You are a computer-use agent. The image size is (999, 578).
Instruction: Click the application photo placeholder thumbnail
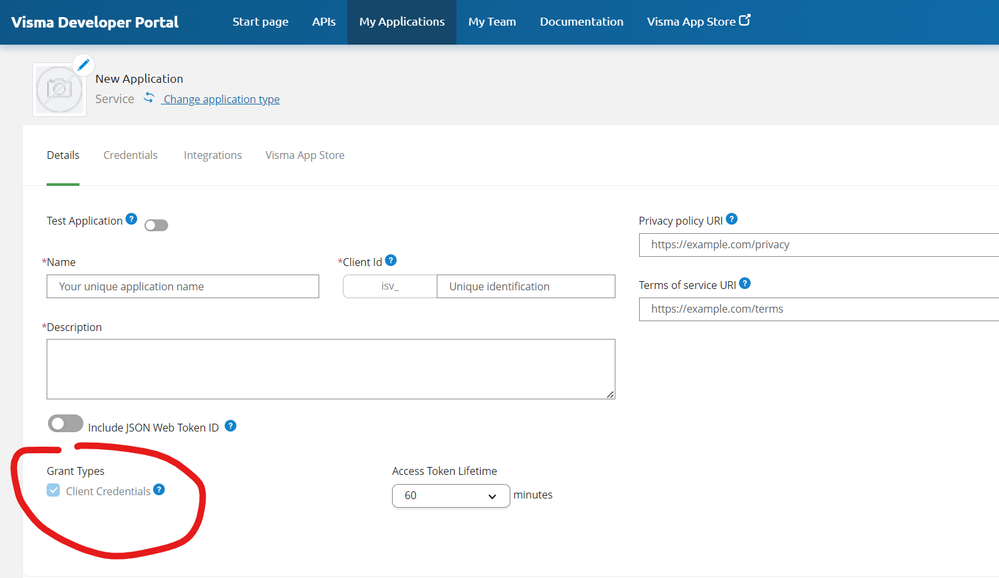pyautogui.click(x=59, y=90)
